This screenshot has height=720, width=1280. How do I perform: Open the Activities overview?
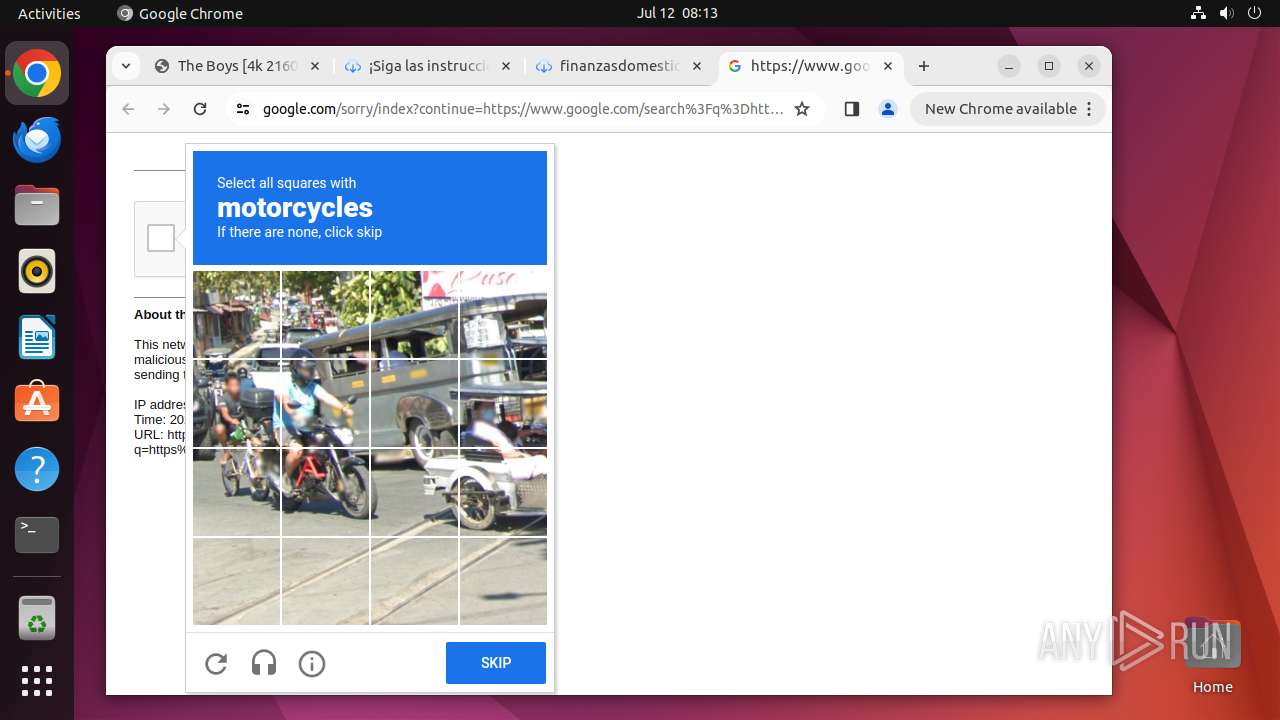(49, 13)
